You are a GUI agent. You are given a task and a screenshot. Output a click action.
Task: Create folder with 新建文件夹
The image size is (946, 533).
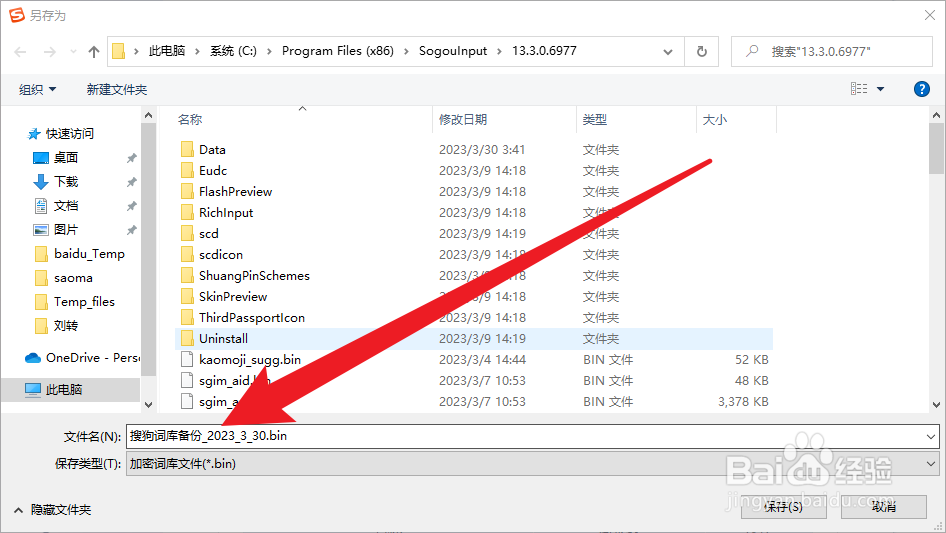pyautogui.click(x=116, y=89)
